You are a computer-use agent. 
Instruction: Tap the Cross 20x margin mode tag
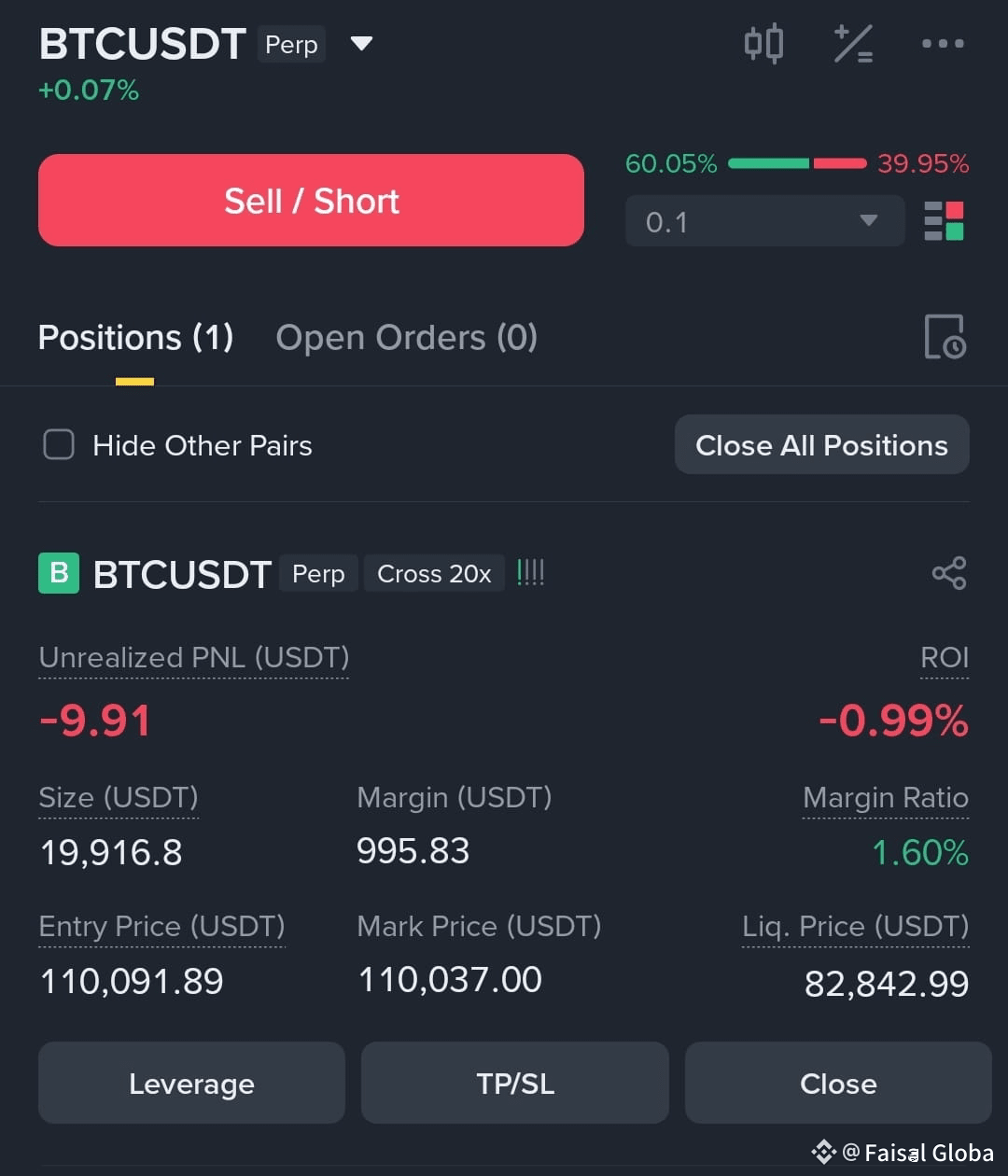pyautogui.click(x=434, y=573)
